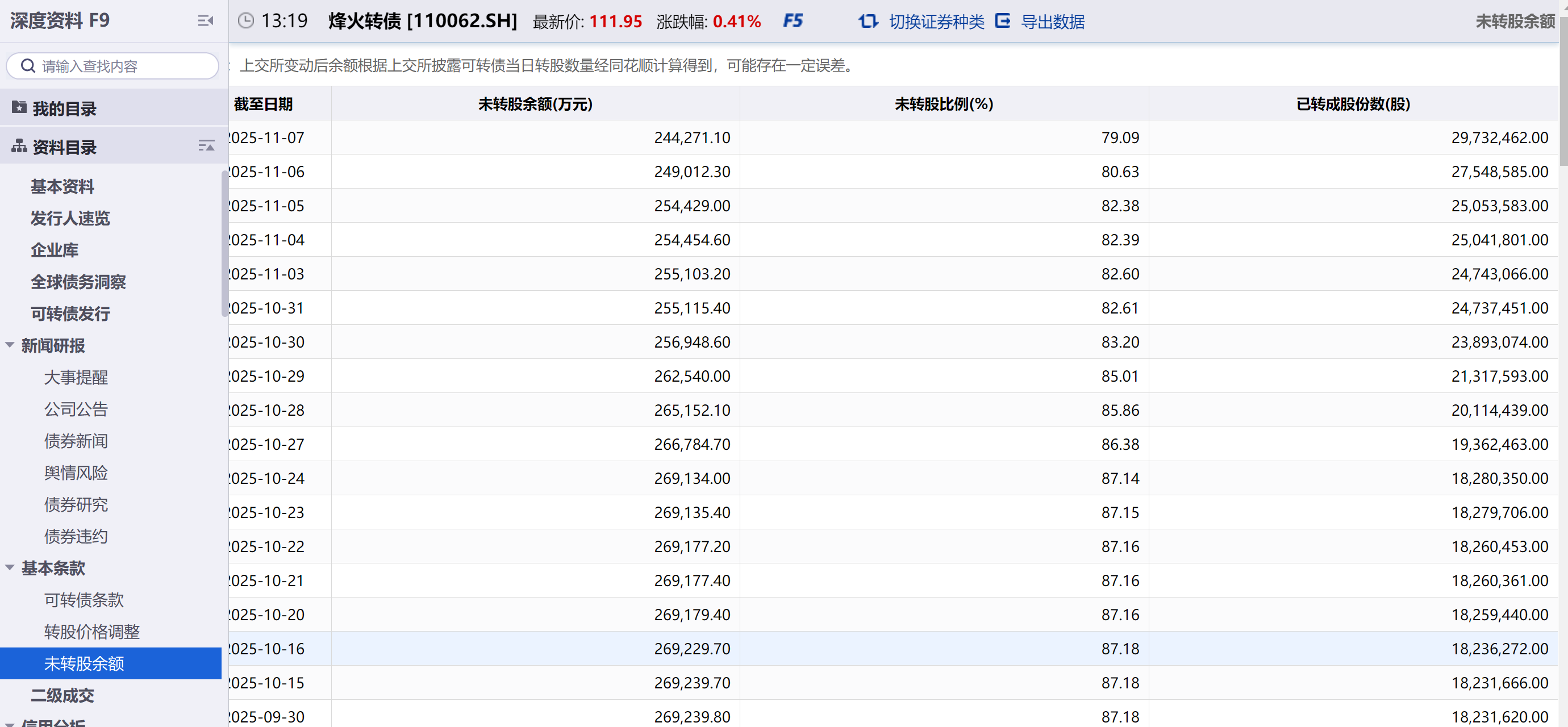Sort by 未转股余额(万元) column header
1568x727 pixels.
[535, 104]
